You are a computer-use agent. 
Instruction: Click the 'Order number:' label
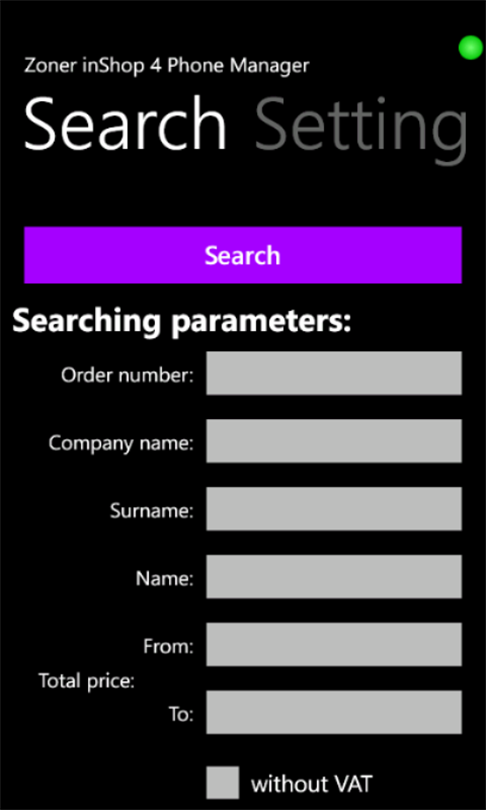pyautogui.click(x=128, y=376)
